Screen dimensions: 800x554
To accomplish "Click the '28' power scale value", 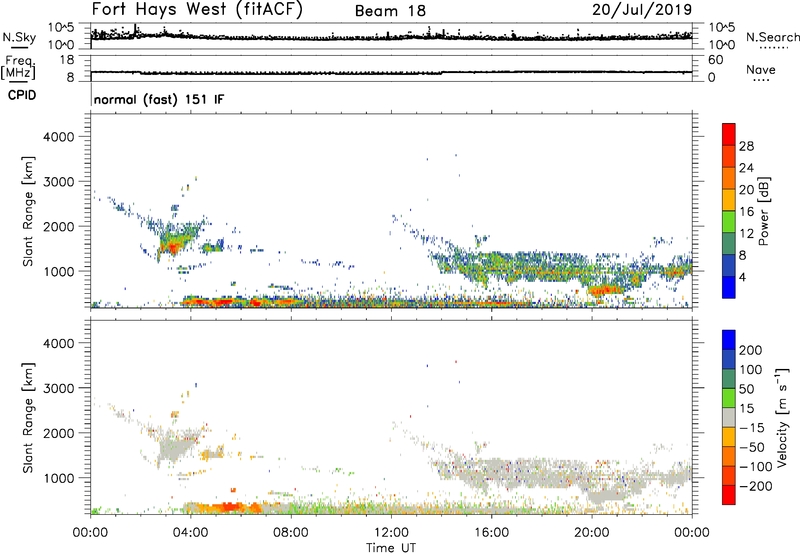I will [746, 146].
